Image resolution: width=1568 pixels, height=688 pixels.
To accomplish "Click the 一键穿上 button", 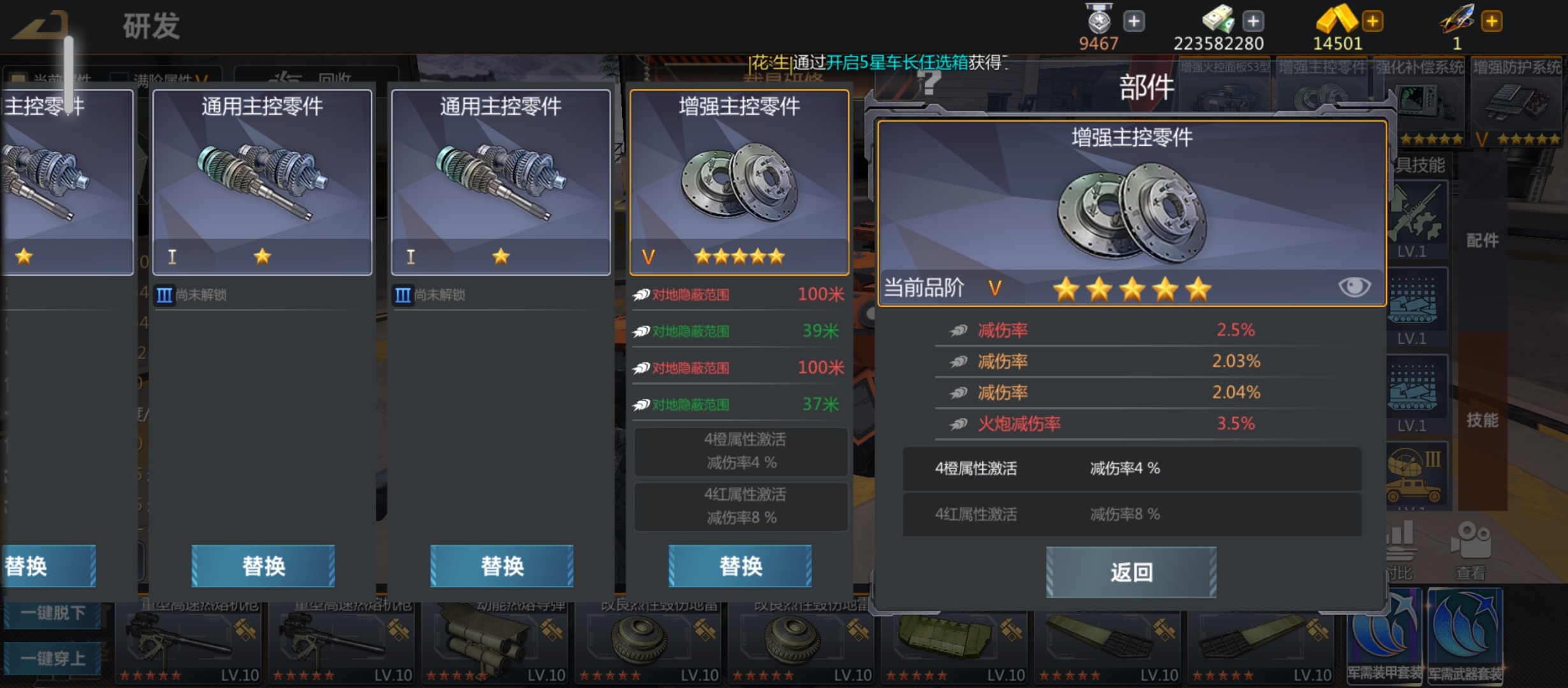I will coord(53,658).
